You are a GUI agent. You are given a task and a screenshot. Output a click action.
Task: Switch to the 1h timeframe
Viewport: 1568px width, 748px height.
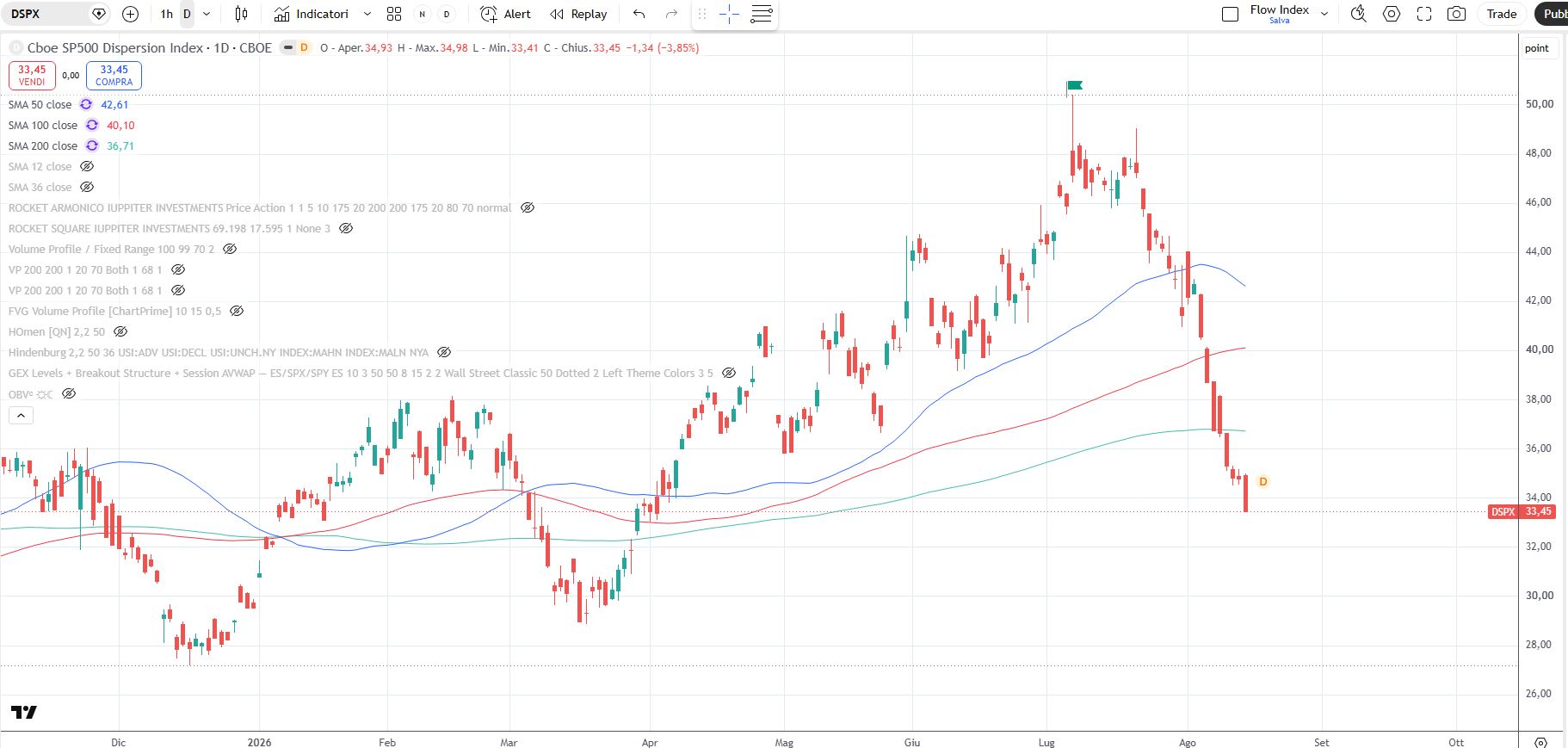167,14
